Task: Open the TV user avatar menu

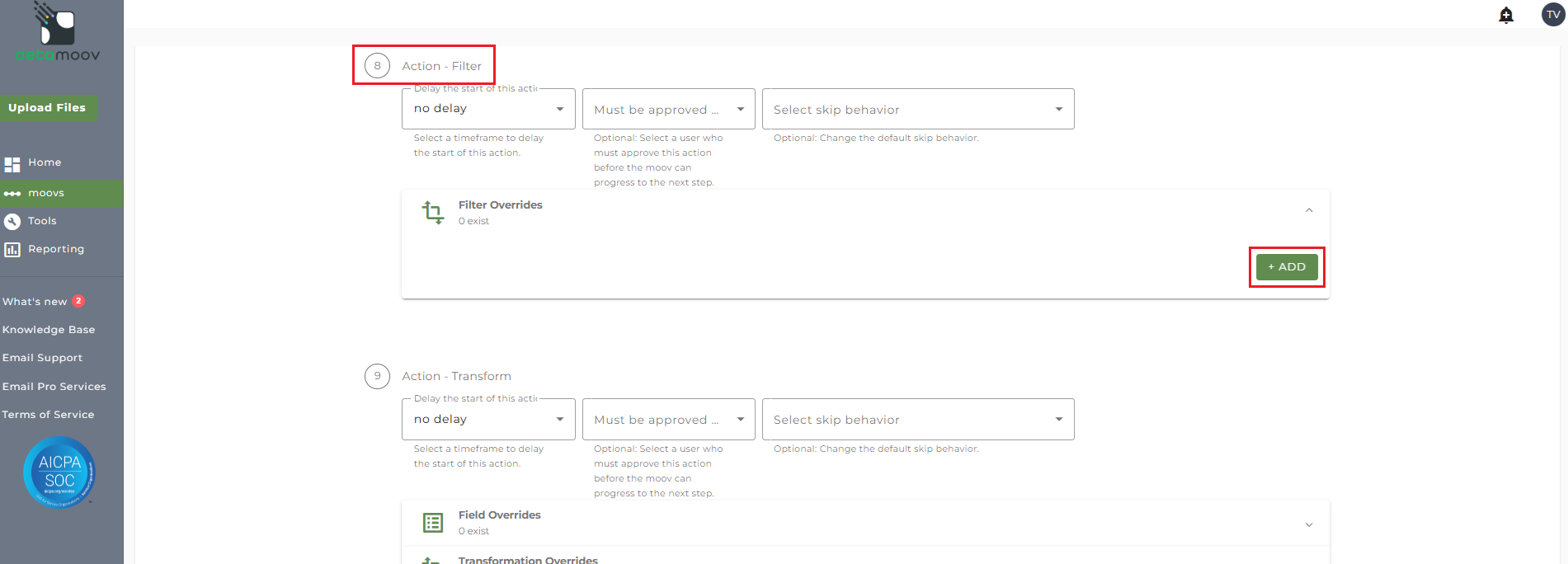Action: [x=1553, y=15]
